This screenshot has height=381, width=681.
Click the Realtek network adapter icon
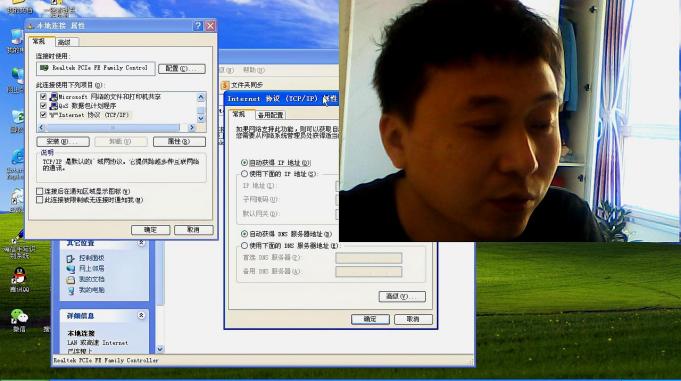(44, 68)
